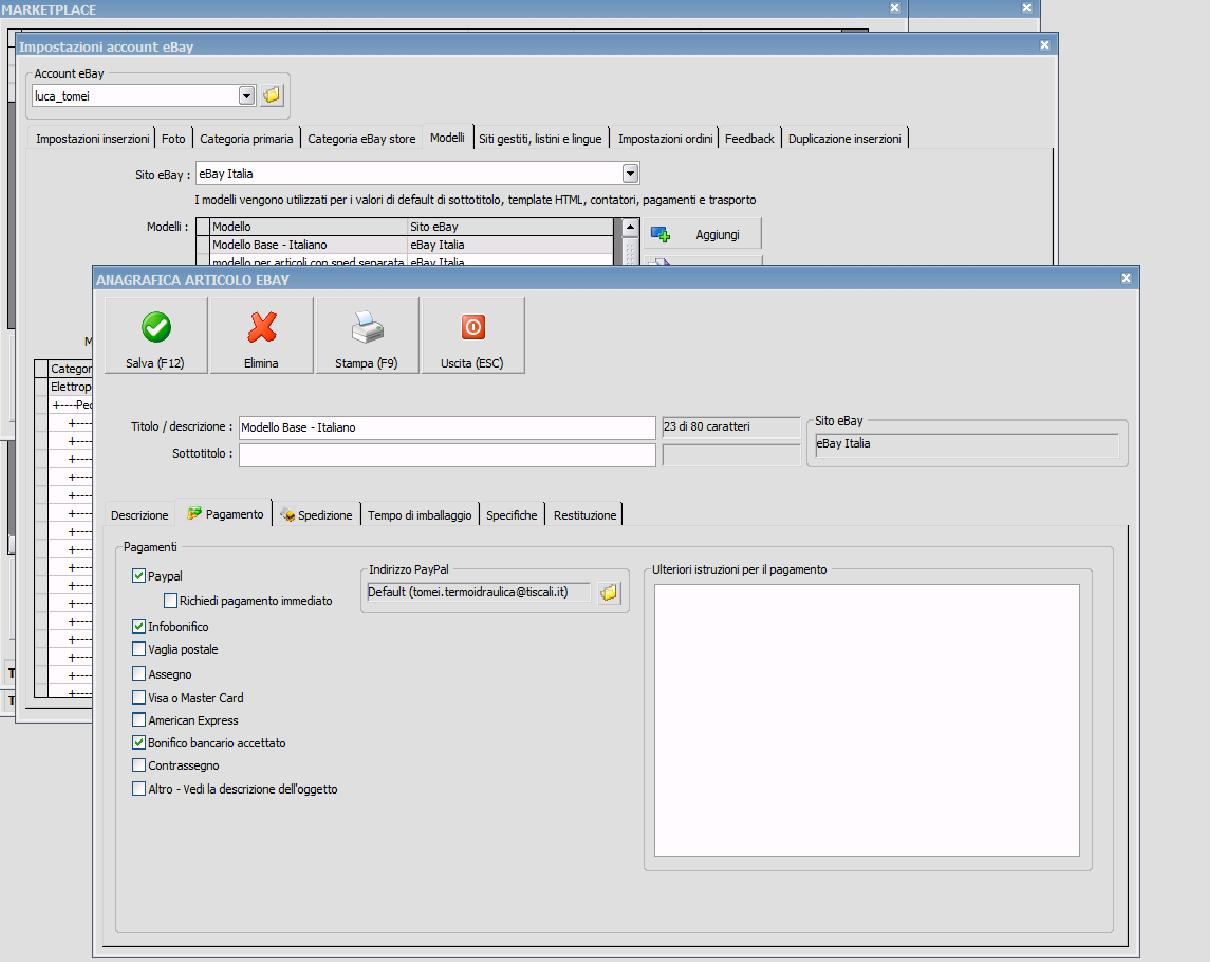Click Ulteriori istruzioni per il pagamento textbox

[x=867, y=720]
